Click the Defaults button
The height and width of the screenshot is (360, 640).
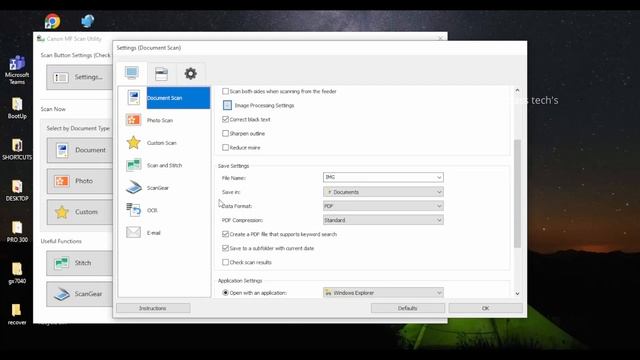[407, 308]
